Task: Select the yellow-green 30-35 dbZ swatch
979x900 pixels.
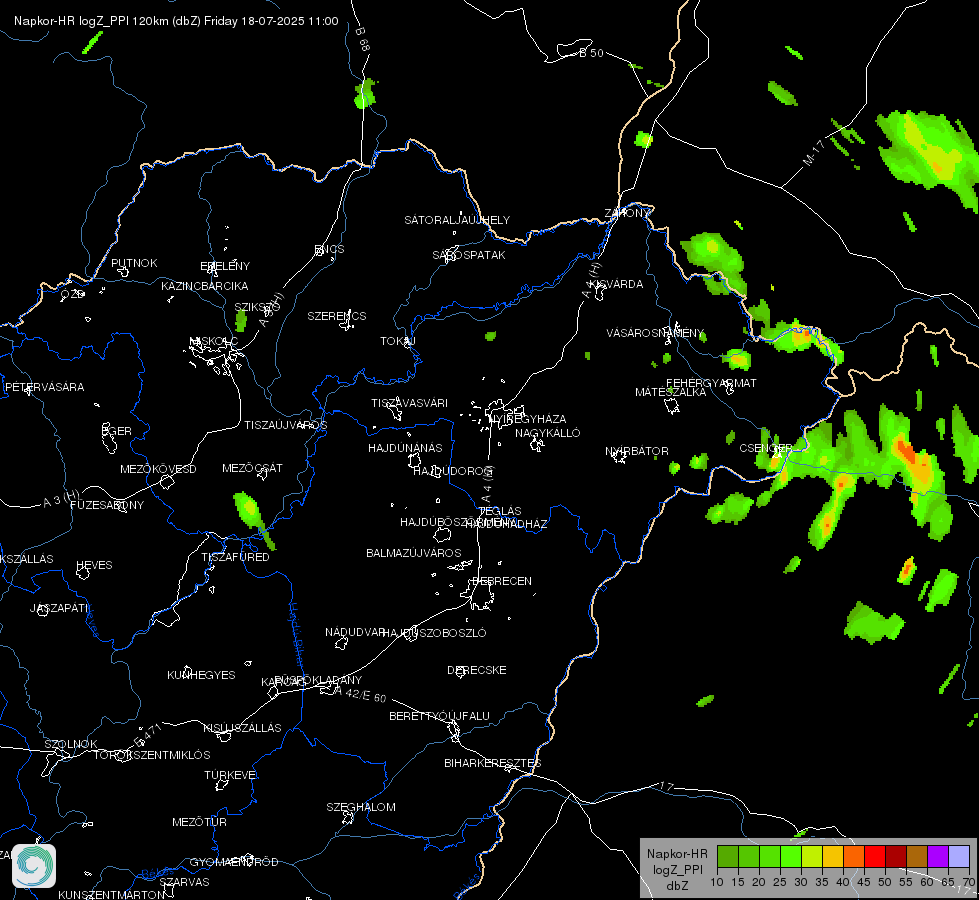Action: [812, 856]
